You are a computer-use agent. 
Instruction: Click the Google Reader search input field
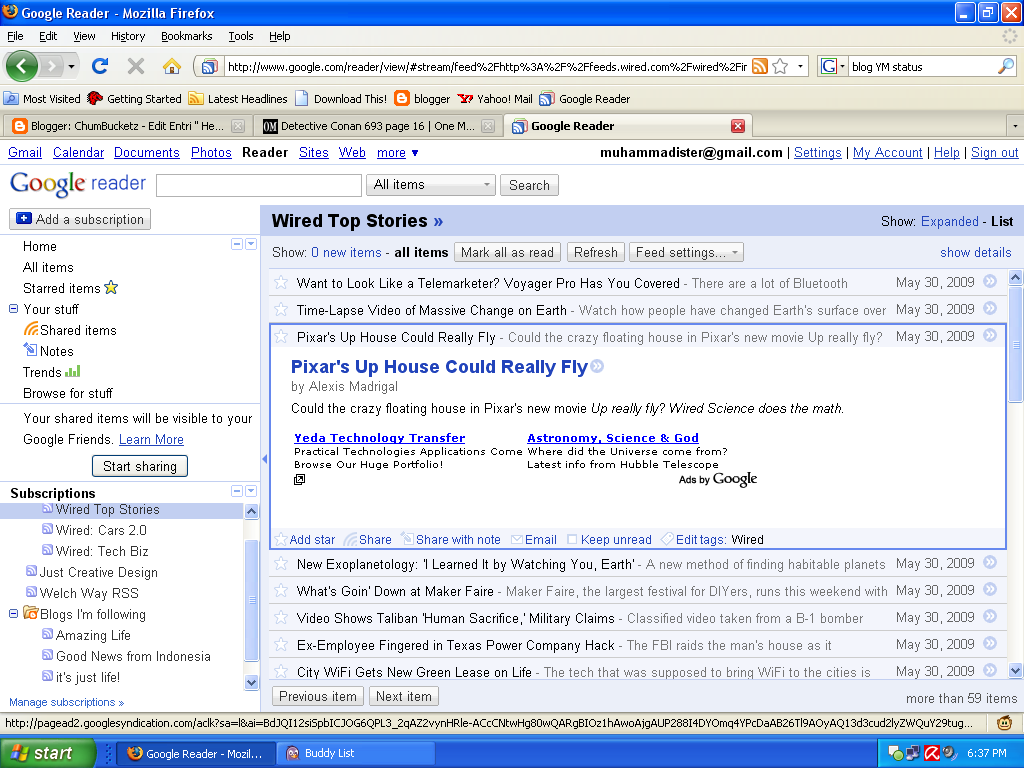259,185
